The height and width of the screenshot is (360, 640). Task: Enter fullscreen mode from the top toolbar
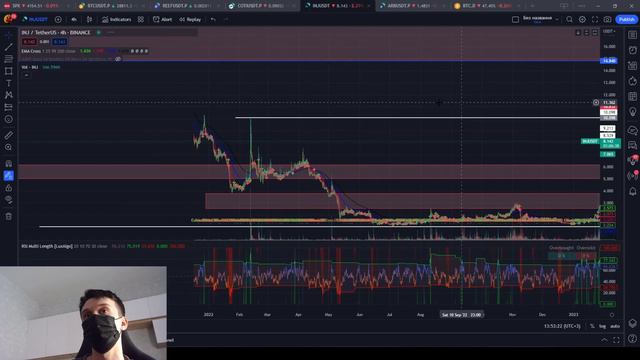(x=595, y=19)
